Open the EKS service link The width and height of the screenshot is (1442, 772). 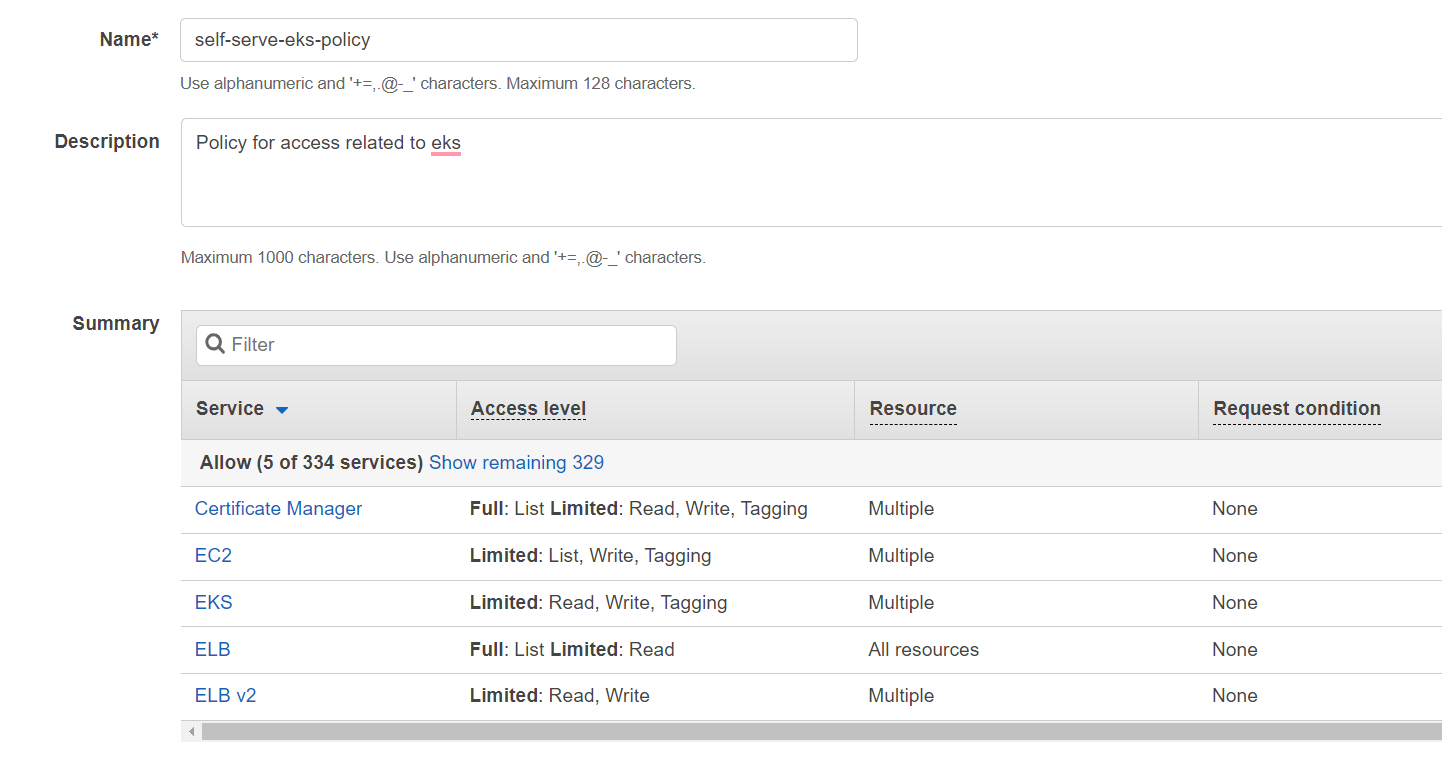tap(213, 603)
